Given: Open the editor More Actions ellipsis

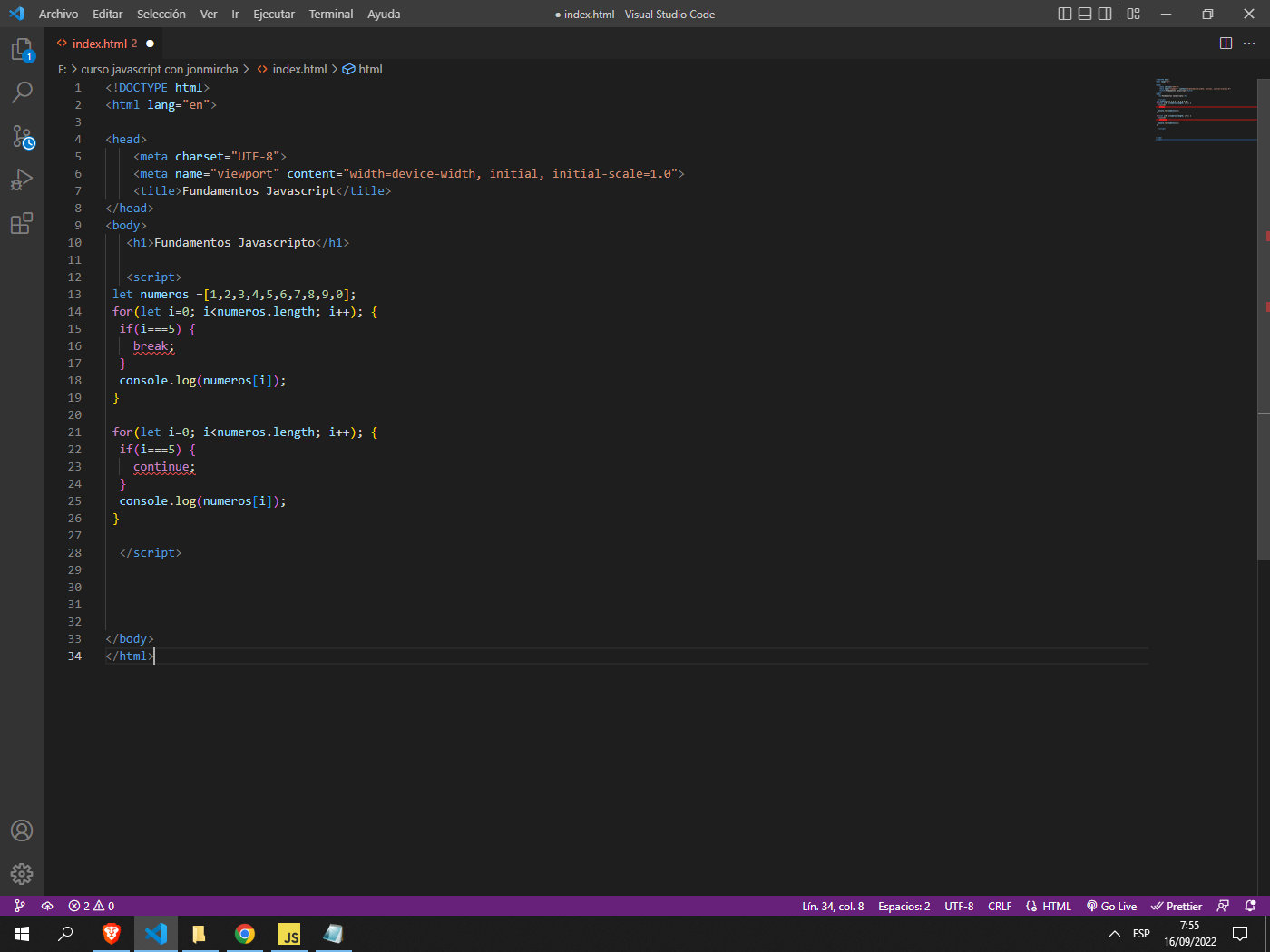Looking at the screenshot, I should point(1249,44).
